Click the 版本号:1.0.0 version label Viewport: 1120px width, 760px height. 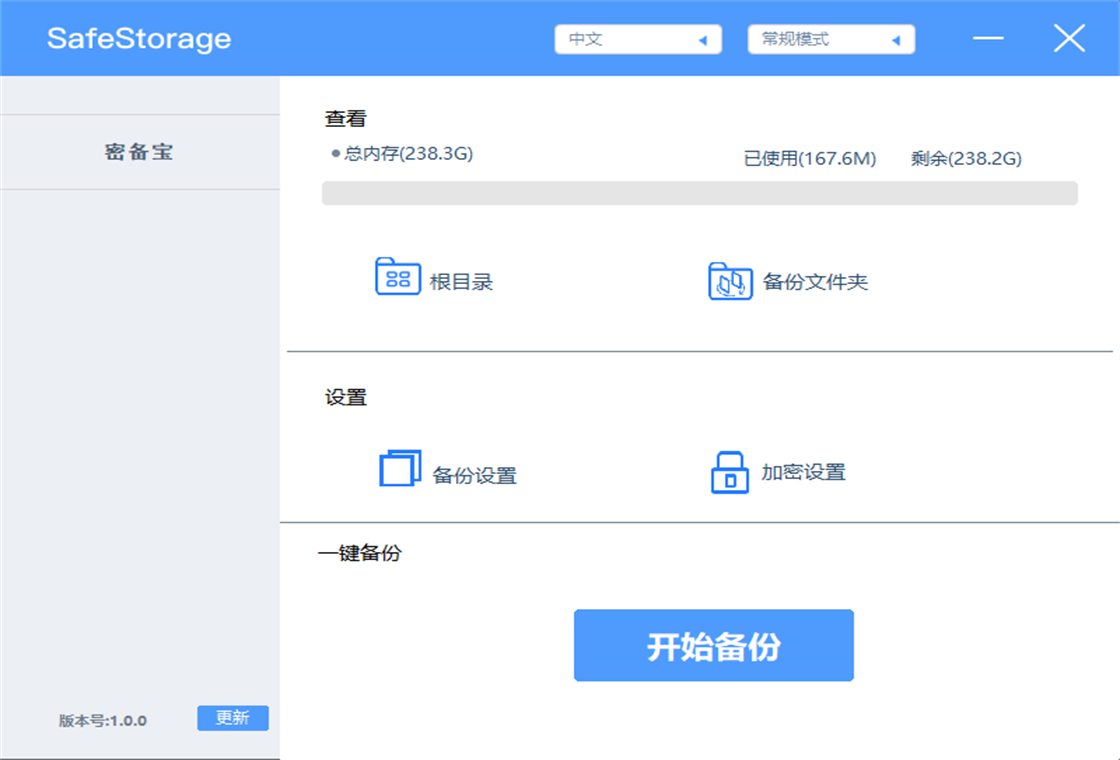(x=103, y=721)
